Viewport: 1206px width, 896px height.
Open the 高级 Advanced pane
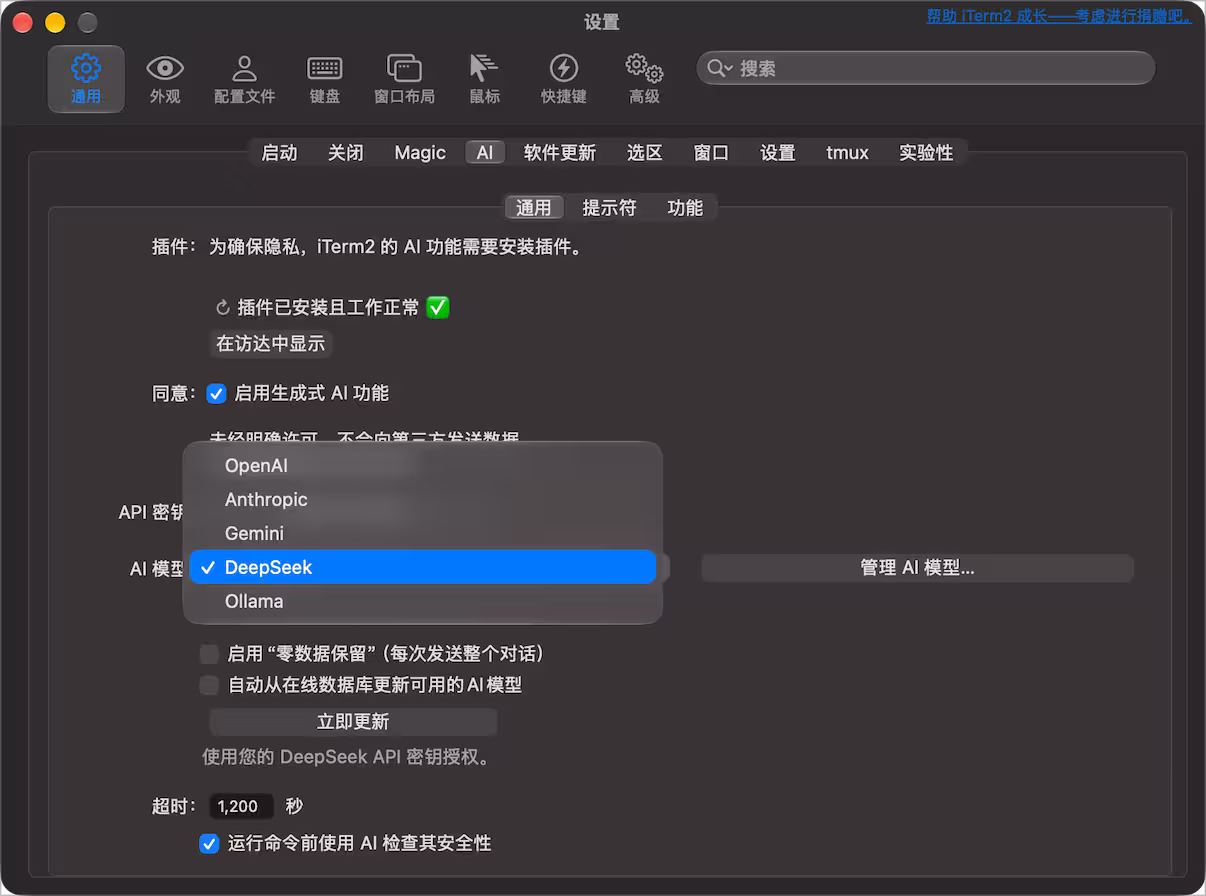tap(644, 79)
